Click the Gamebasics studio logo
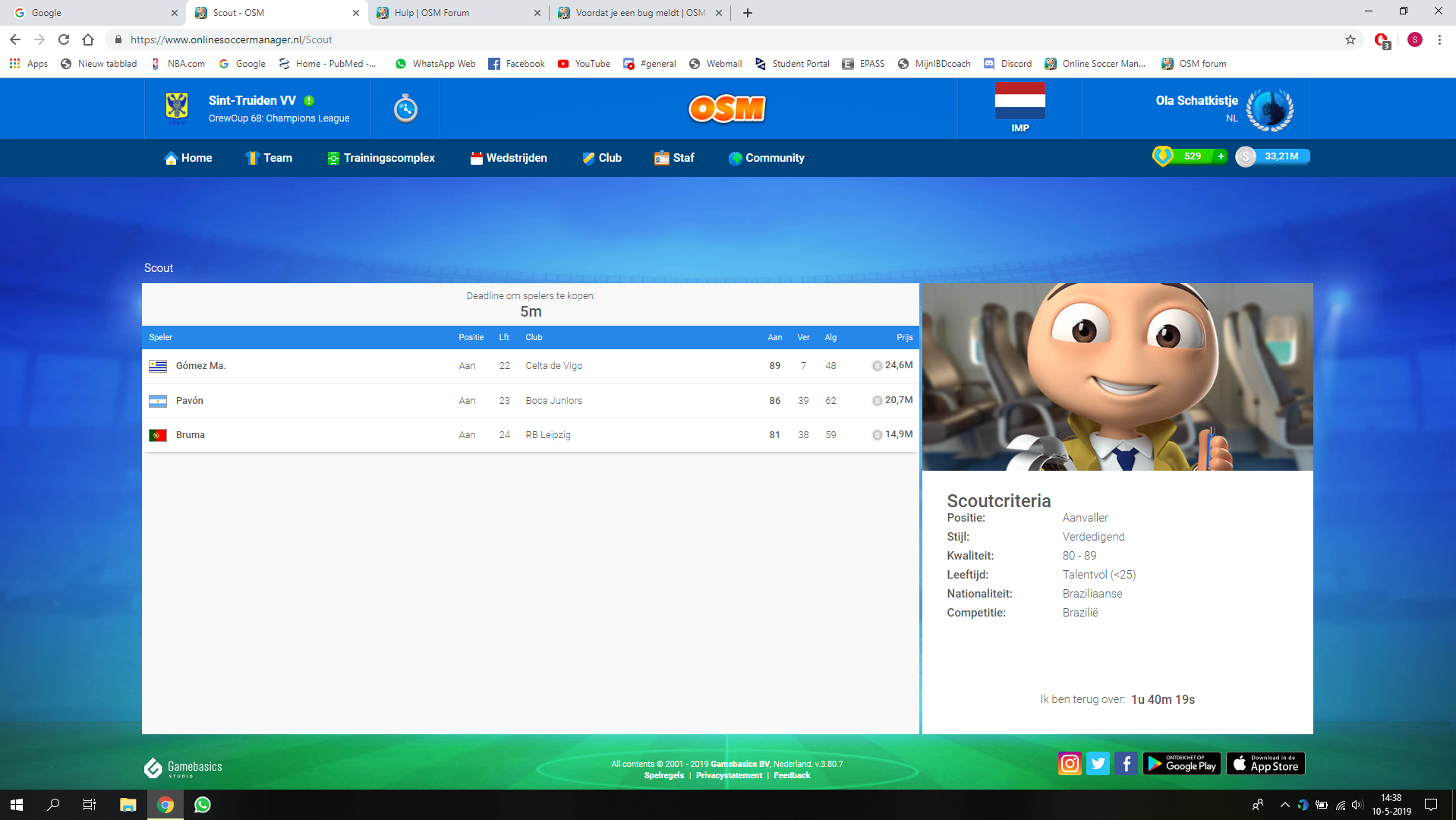This screenshot has width=1456, height=820. pyautogui.click(x=183, y=768)
